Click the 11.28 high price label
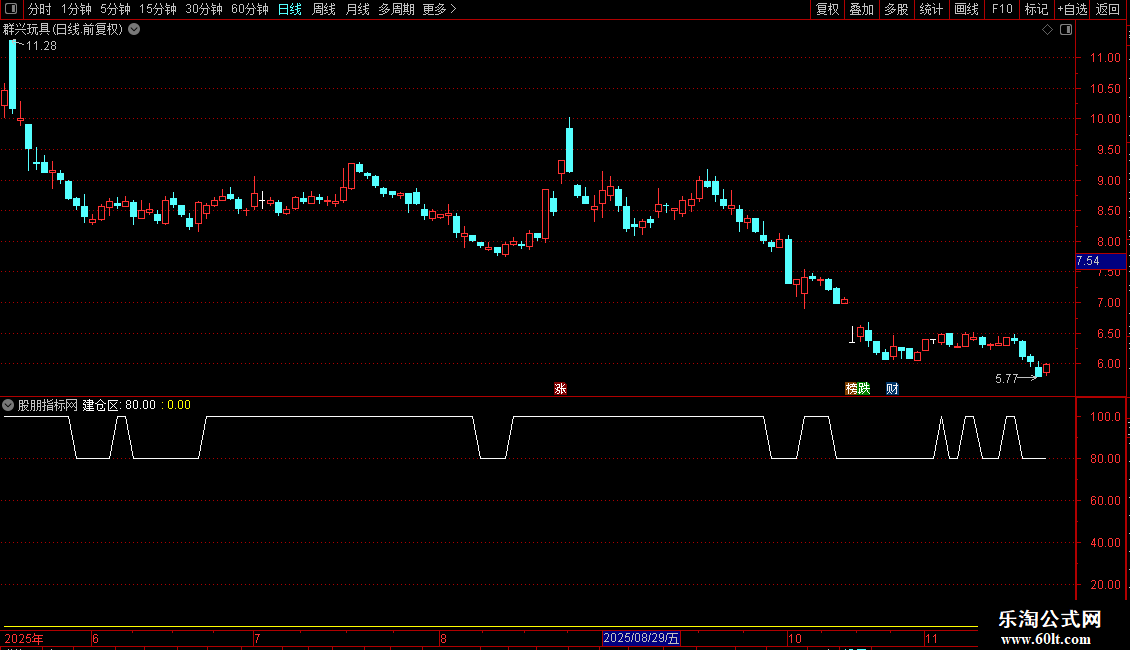This screenshot has width=1130, height=650. point(41,45)
